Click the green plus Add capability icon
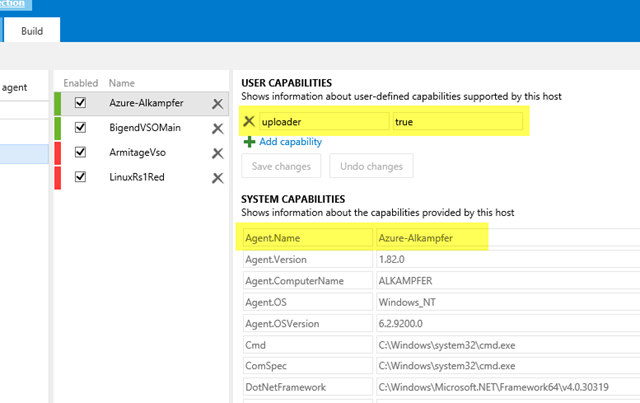Screen dimensions: 640x403 (249, 142)
